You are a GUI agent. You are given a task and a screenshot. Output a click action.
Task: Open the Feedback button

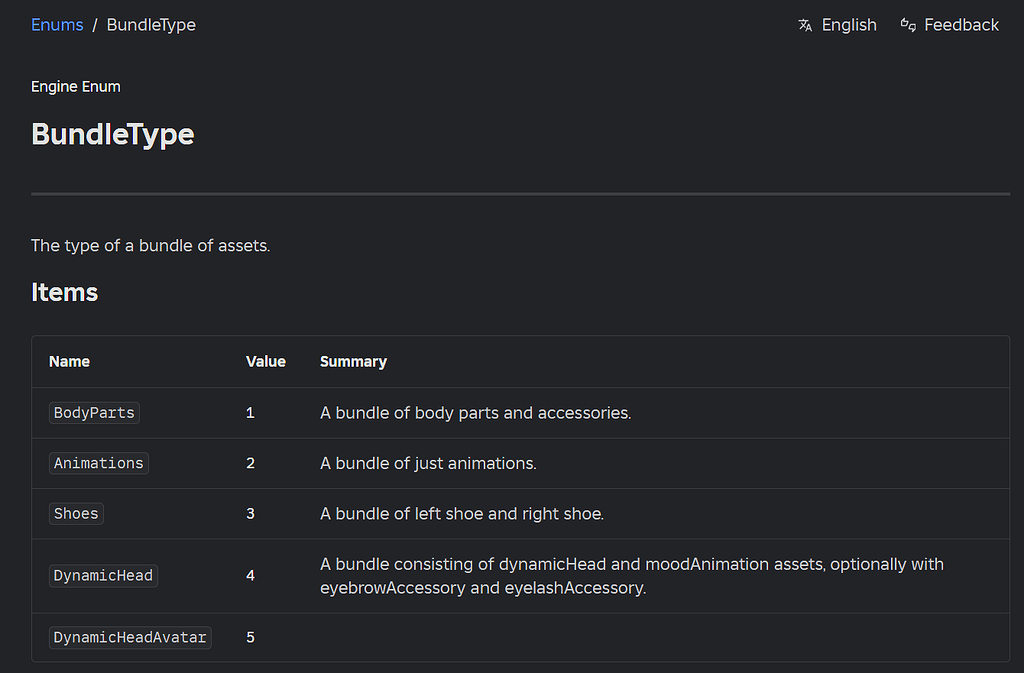(950, 25)
